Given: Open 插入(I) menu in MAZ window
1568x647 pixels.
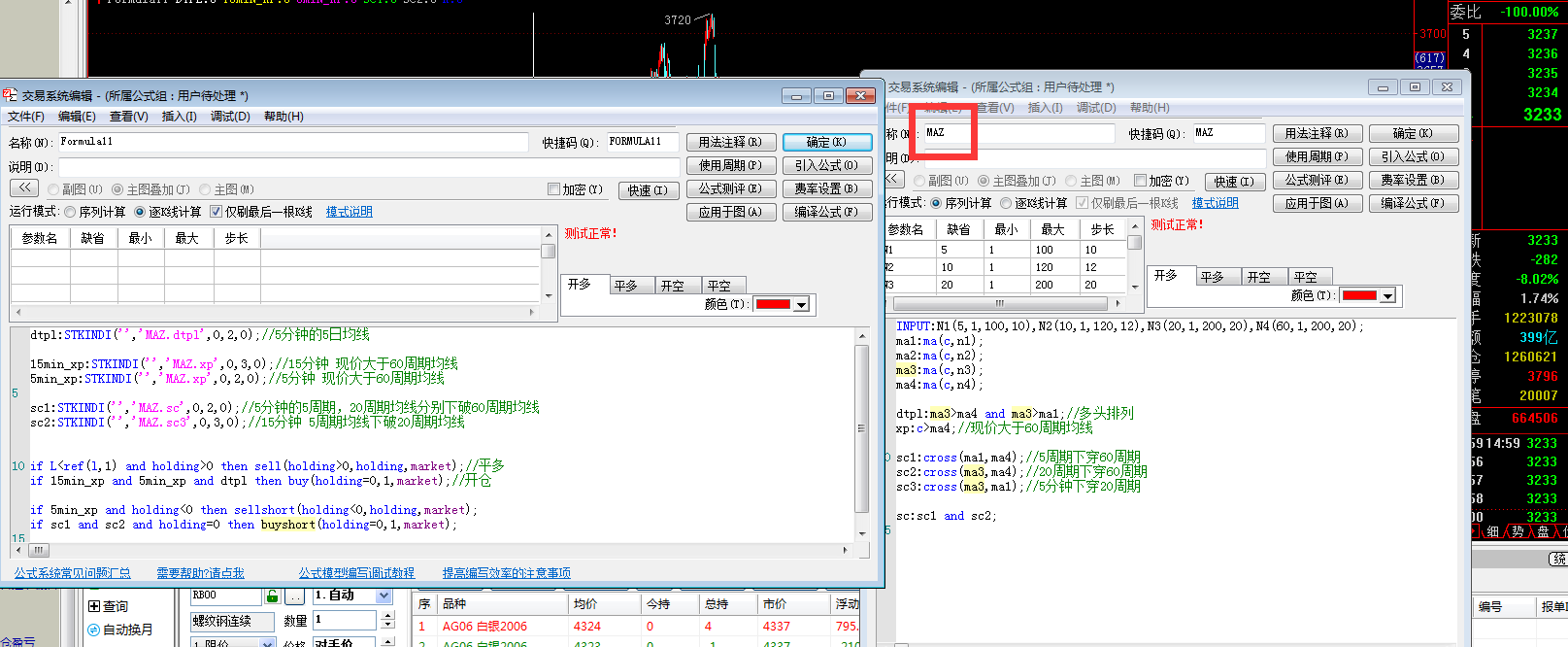Looking at the screenshot, I should (1046, 108).
